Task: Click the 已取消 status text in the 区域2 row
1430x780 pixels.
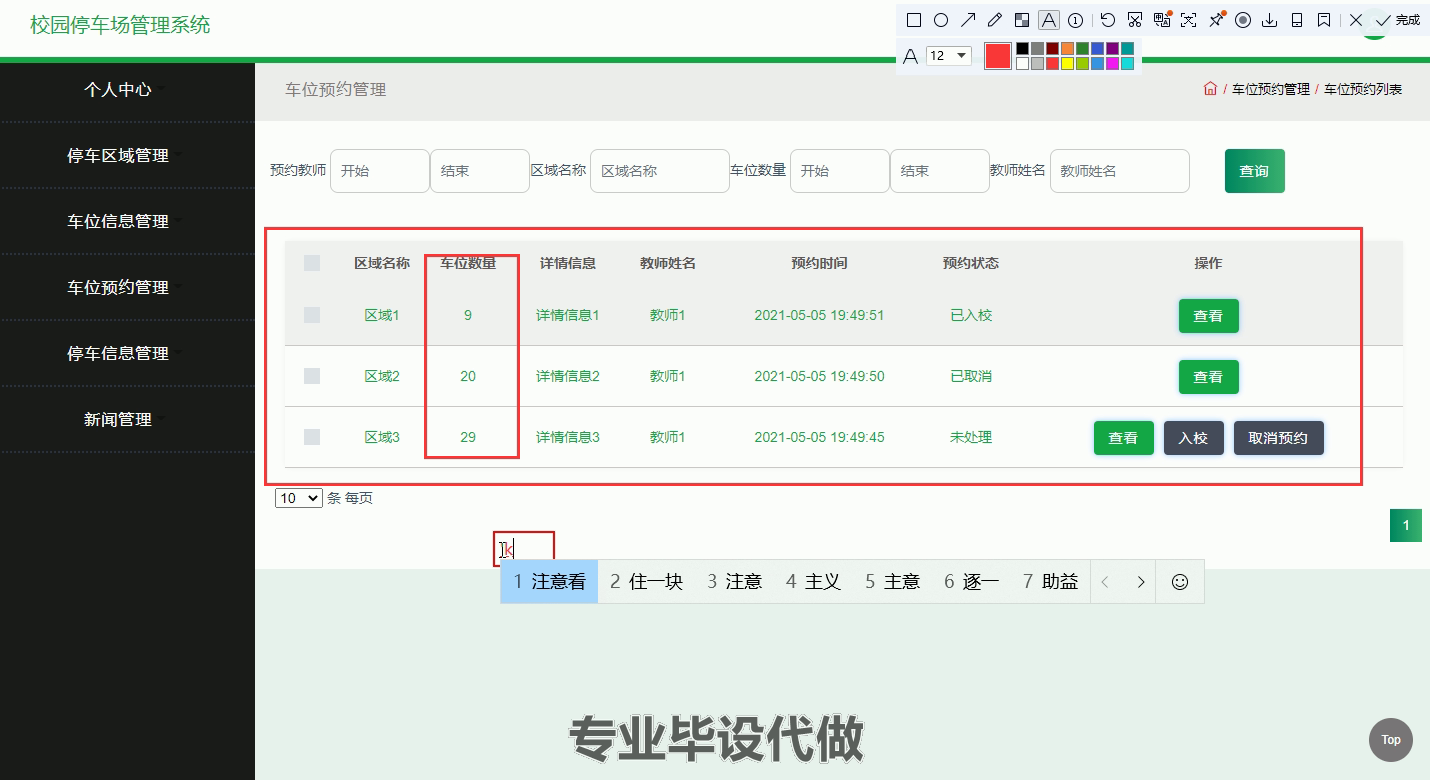Action: coord(971,376)
